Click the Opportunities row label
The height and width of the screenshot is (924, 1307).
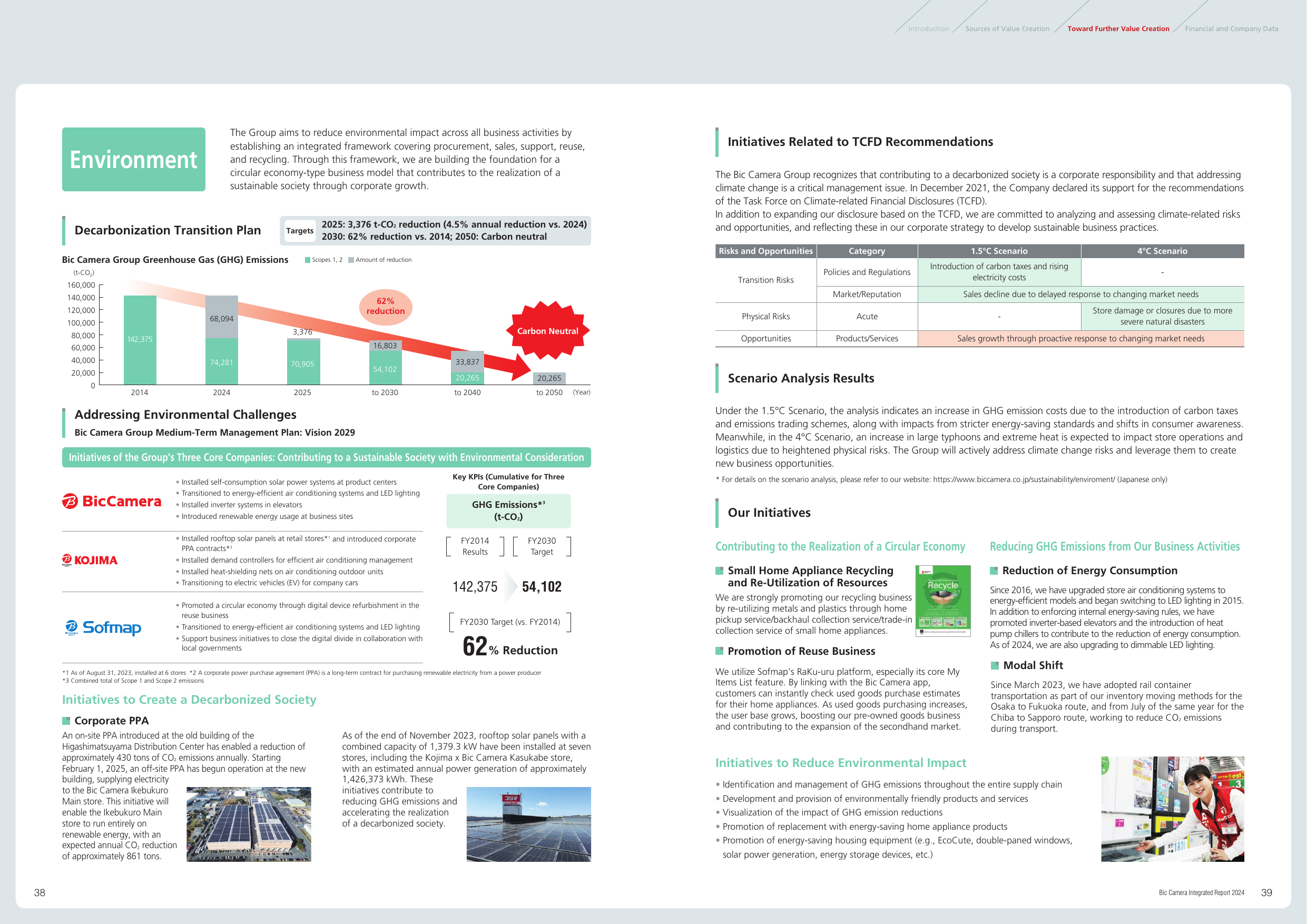(765, 339)
